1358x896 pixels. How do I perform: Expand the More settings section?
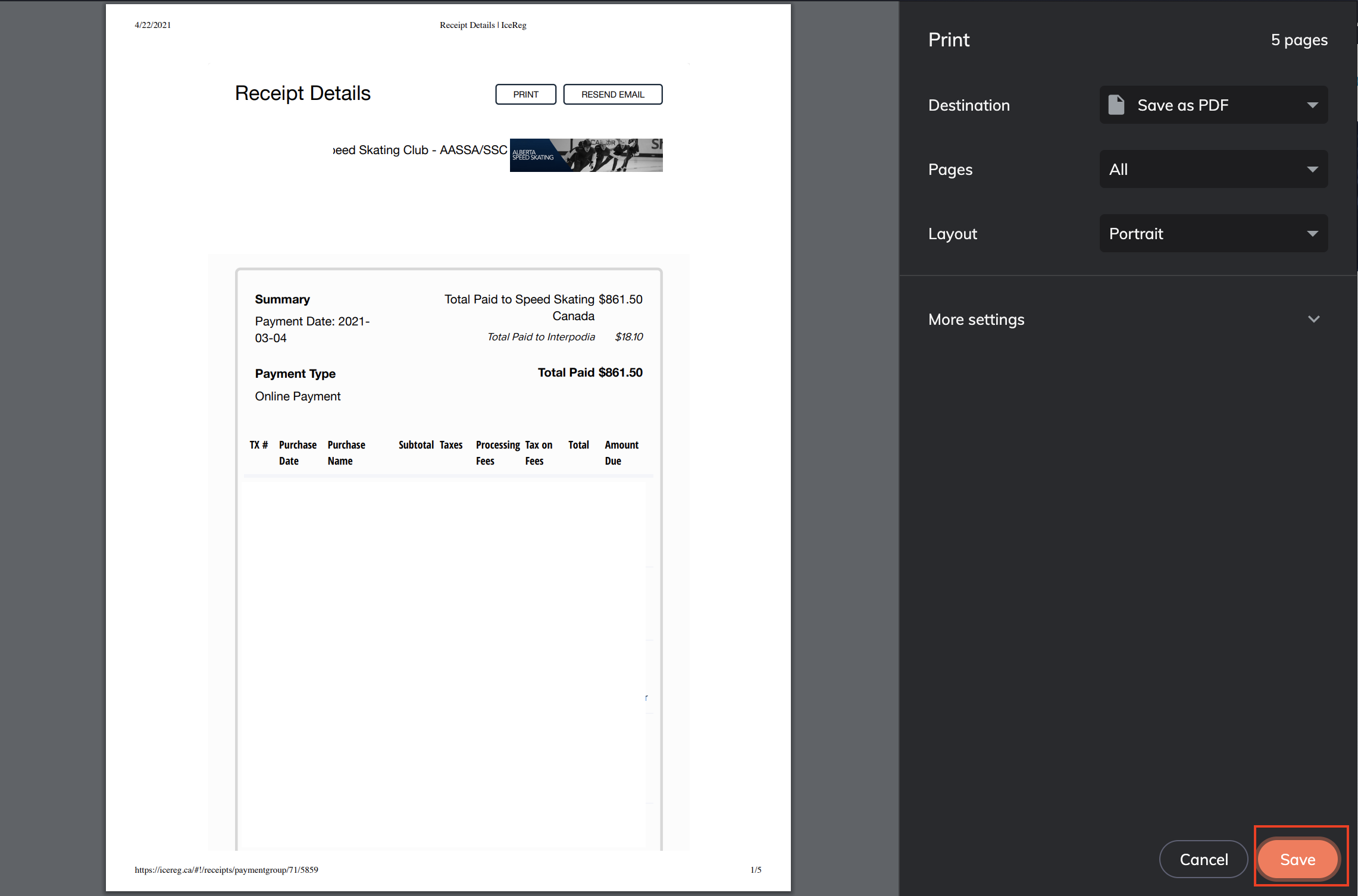coord(976,319)
